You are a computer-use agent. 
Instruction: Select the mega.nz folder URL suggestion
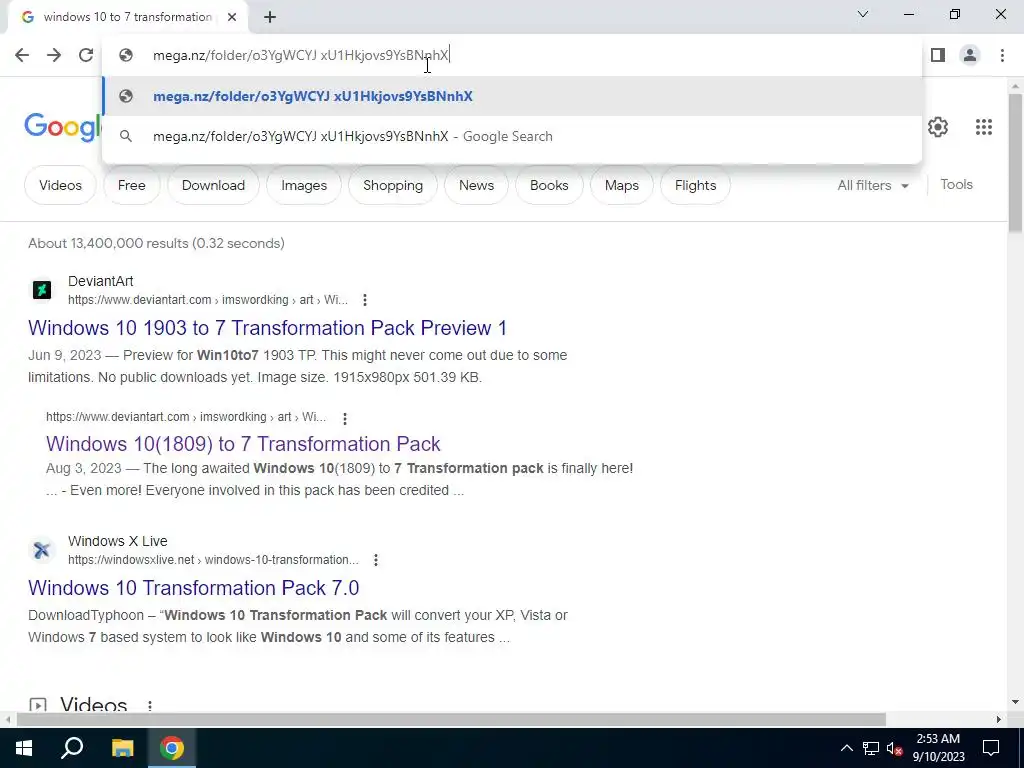pyautogui.click(x=512, y=96)
